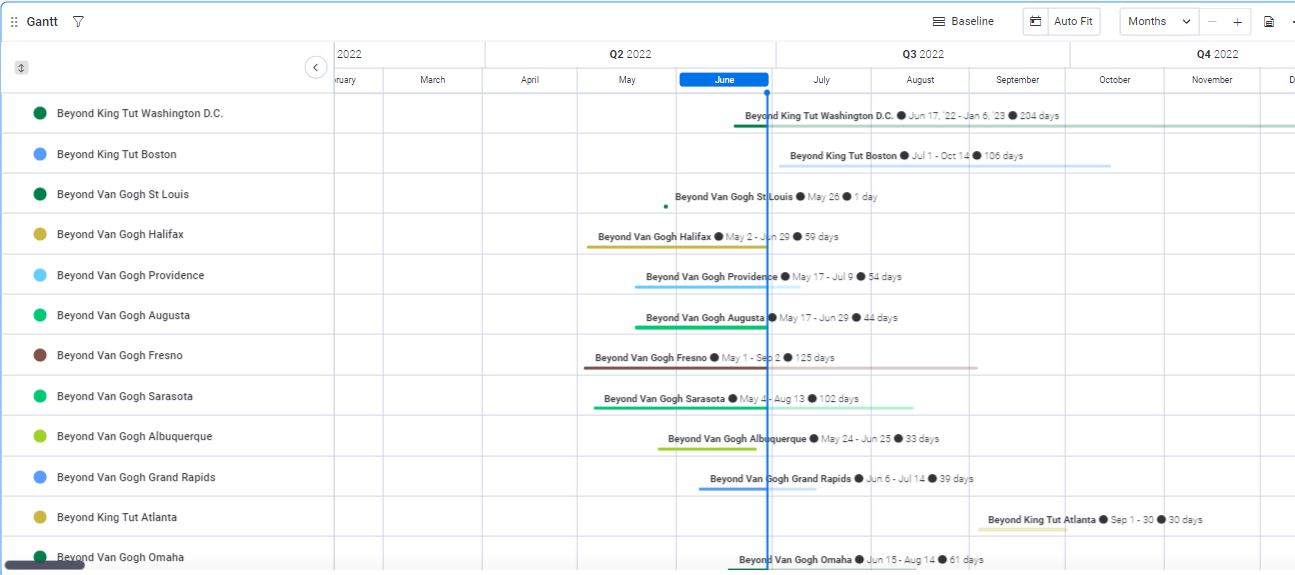Click the July month header

pyautogui.click(x=821, y=80)
